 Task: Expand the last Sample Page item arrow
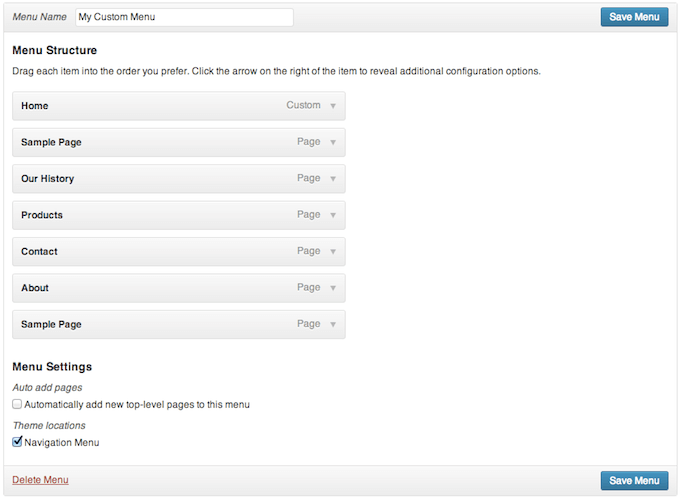click(333, 324)
